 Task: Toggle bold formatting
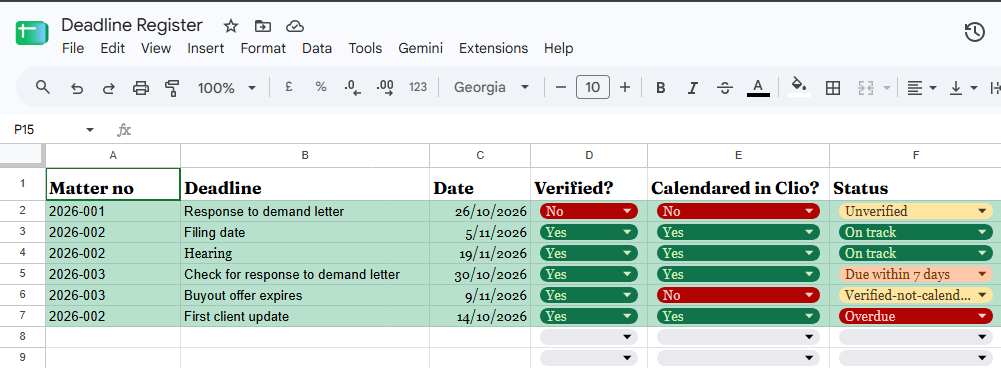(x=661, y=88)
